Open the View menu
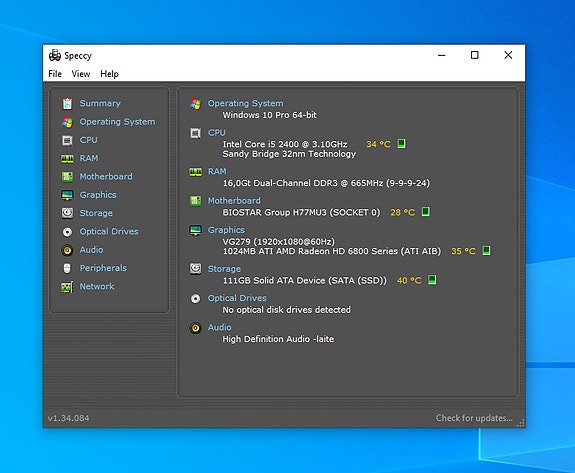The image size is (575, 473). (x=81, y=74)
